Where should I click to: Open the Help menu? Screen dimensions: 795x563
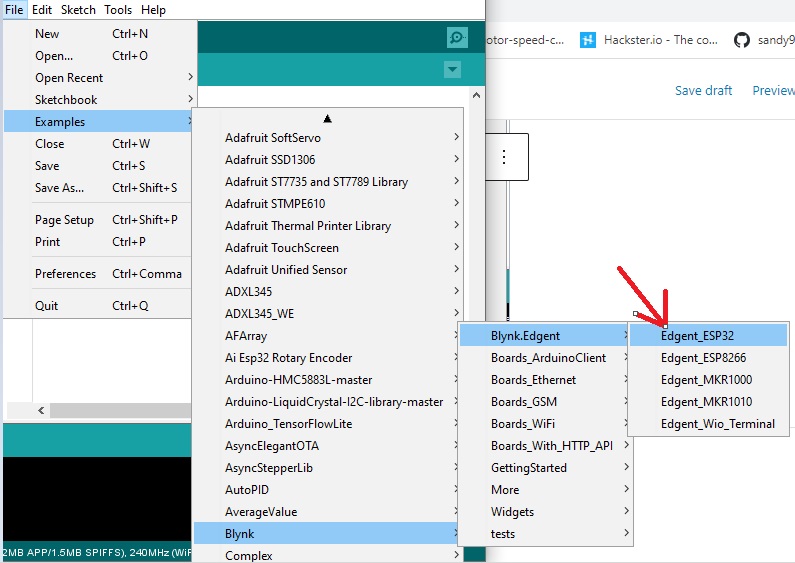153,10
